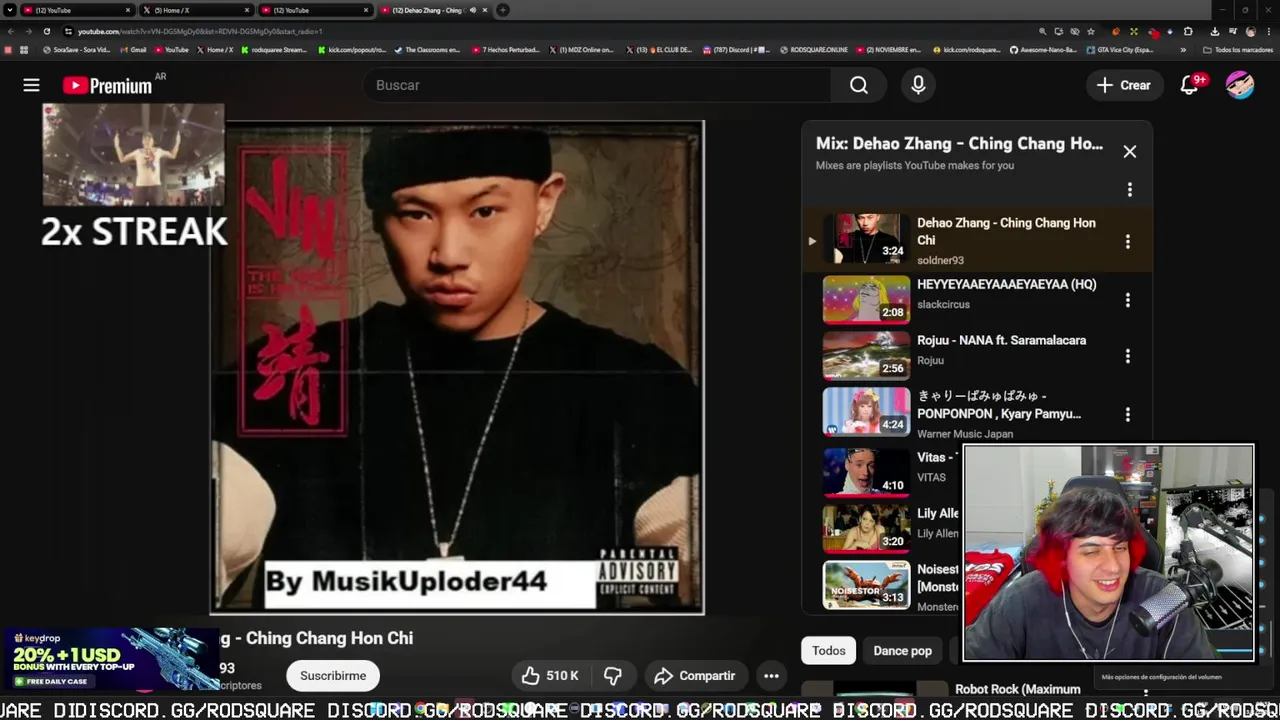The height and width of the screenshot is (720, 1280).
Task: Open Todos los marcadores folder
Action: 1238,50
